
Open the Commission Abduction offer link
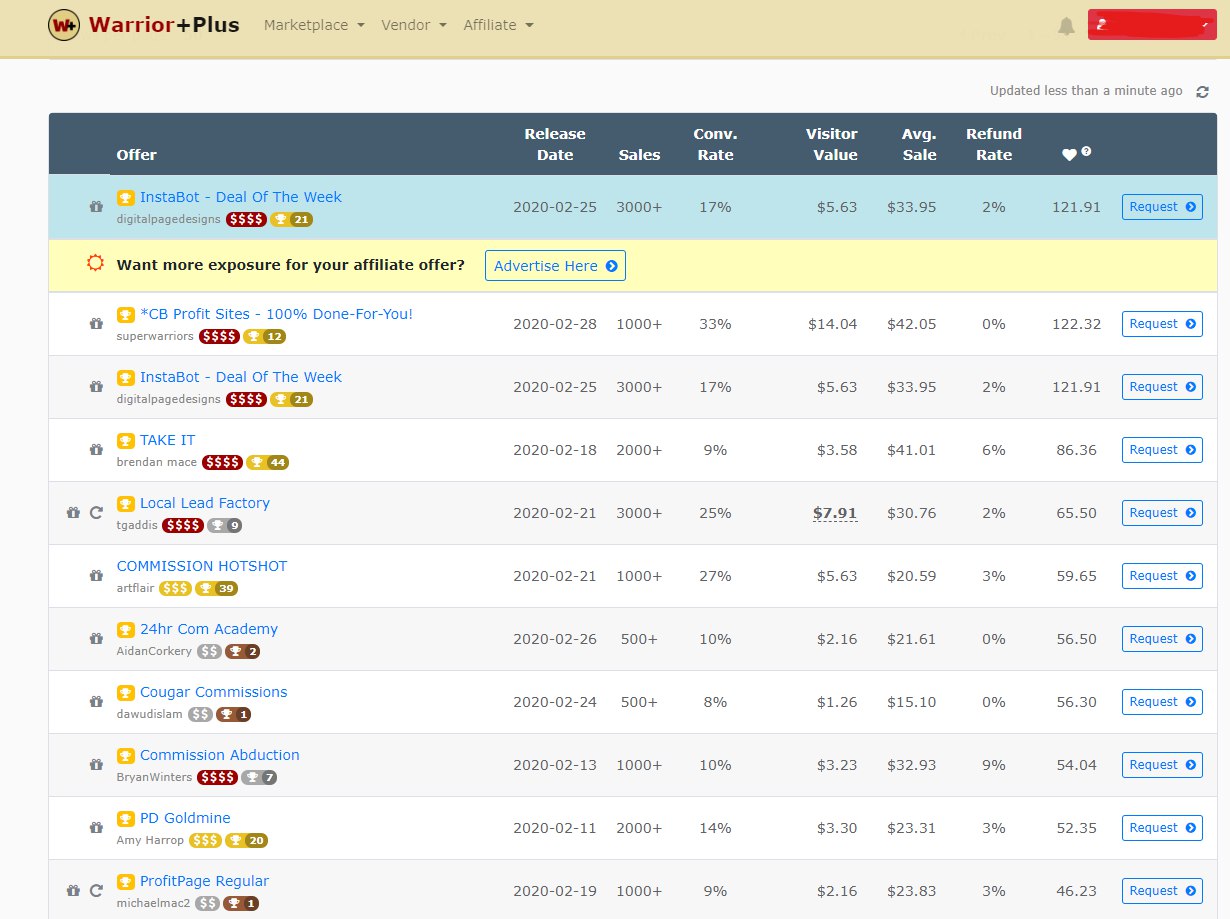[x=220, y=755]
